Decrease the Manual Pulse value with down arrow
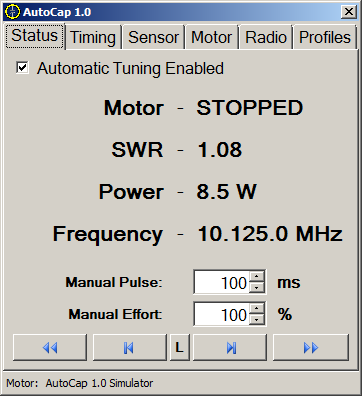 point(256,288)
